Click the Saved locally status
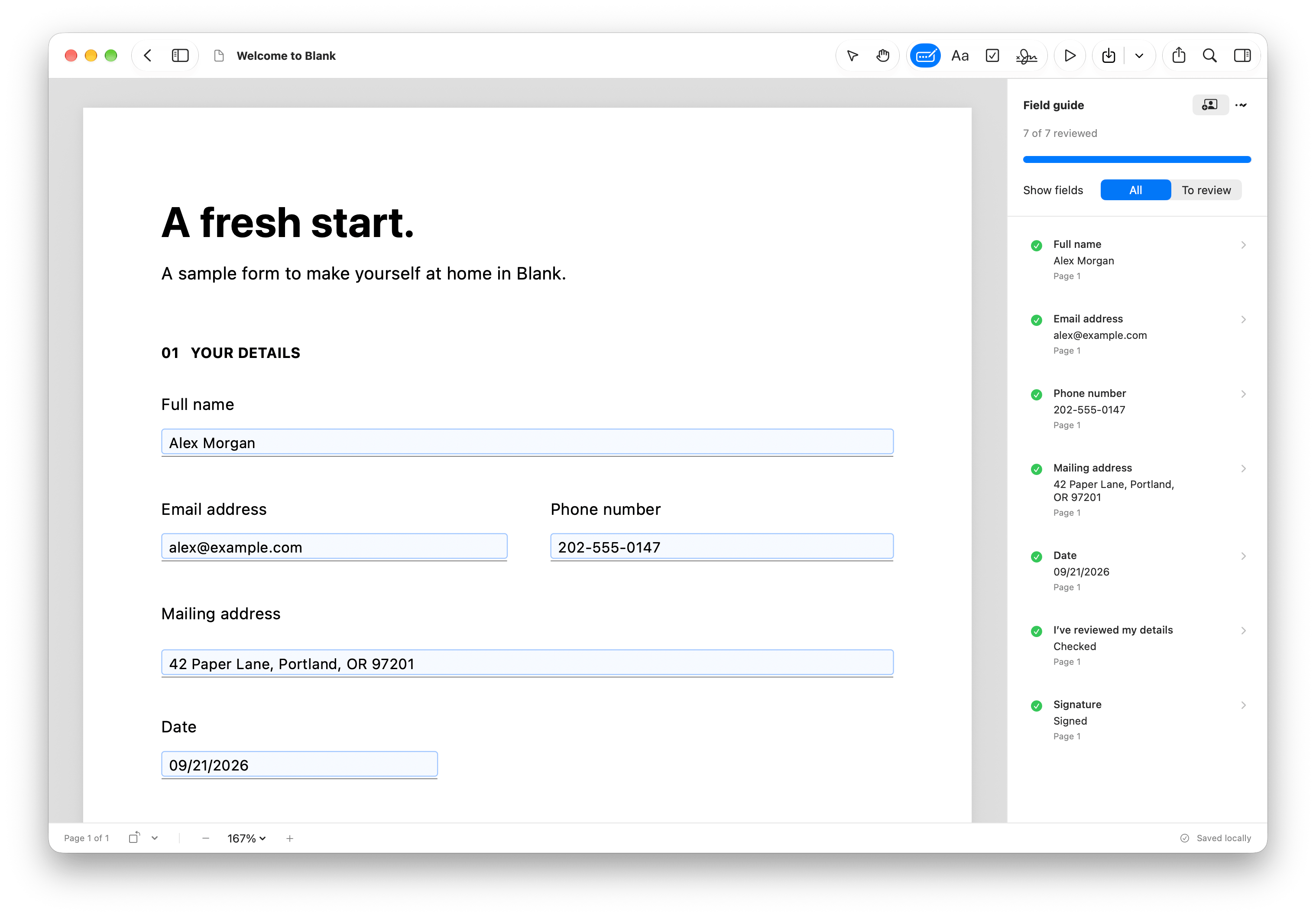 [1215, 838]
